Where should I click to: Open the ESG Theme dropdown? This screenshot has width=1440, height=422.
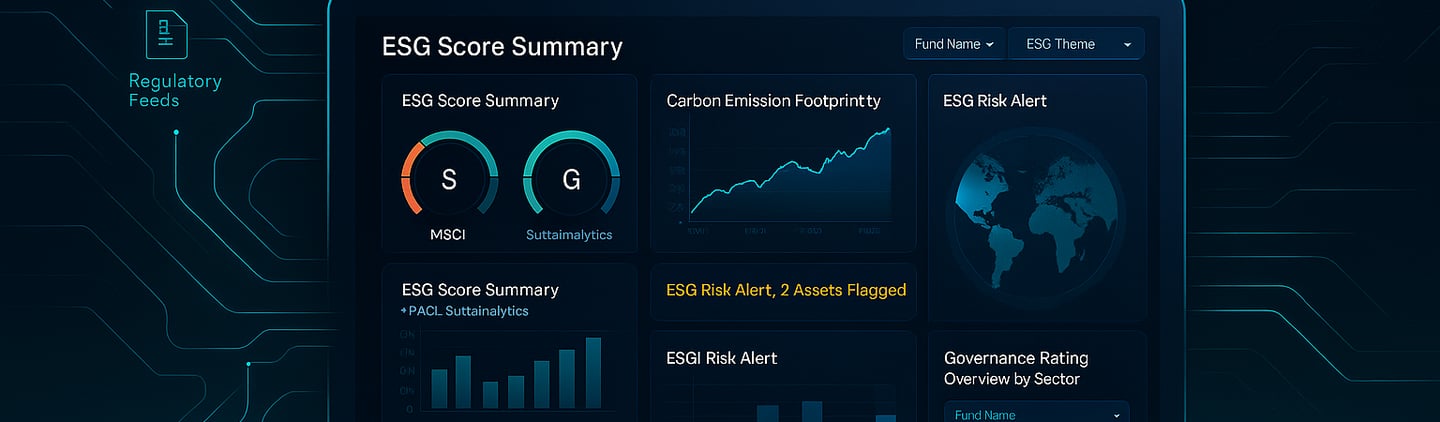coord(1076,44)
